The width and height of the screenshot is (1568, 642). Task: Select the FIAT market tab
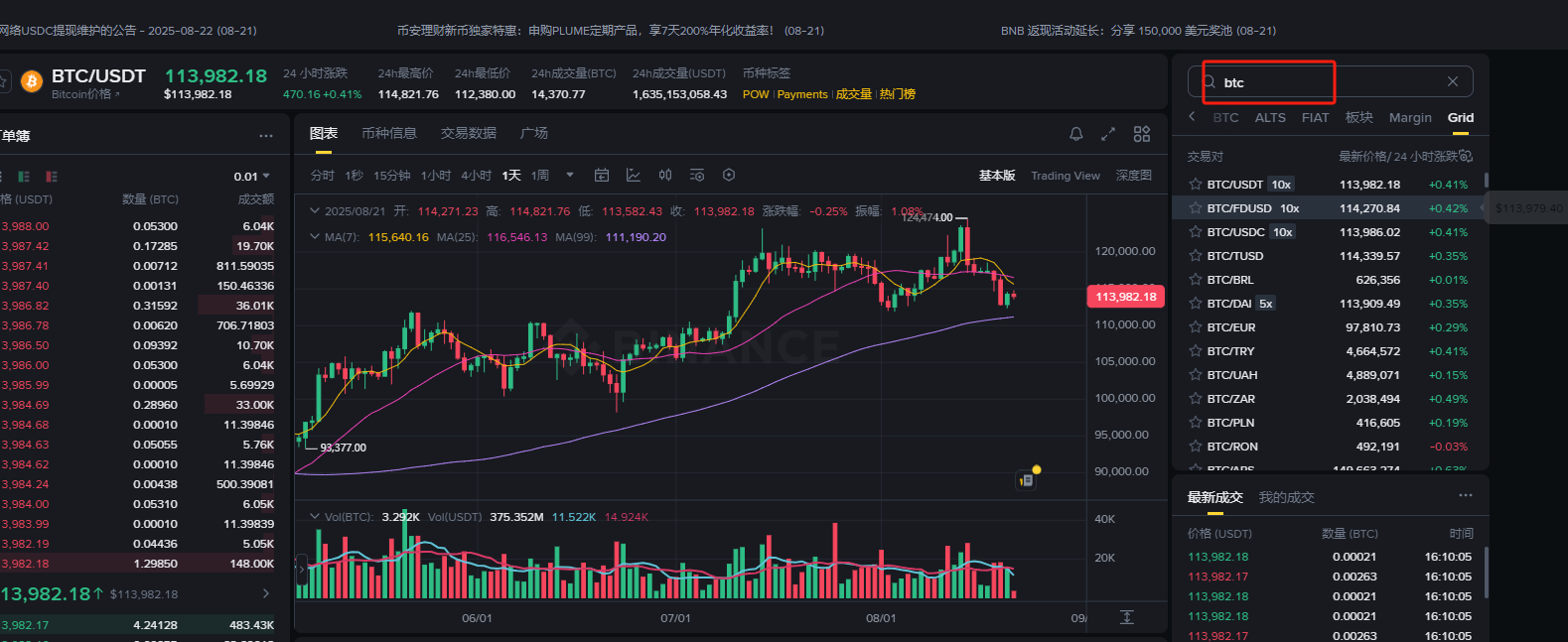[x=1315, y=117]
